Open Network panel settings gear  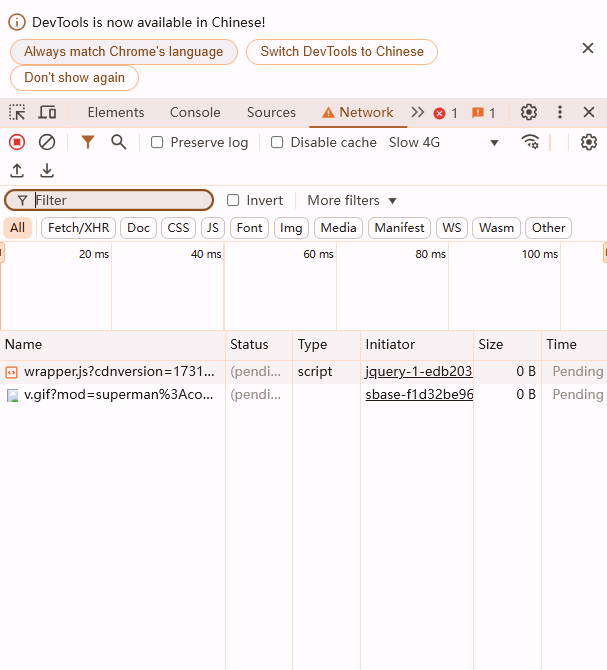click(x=589, y=142)
